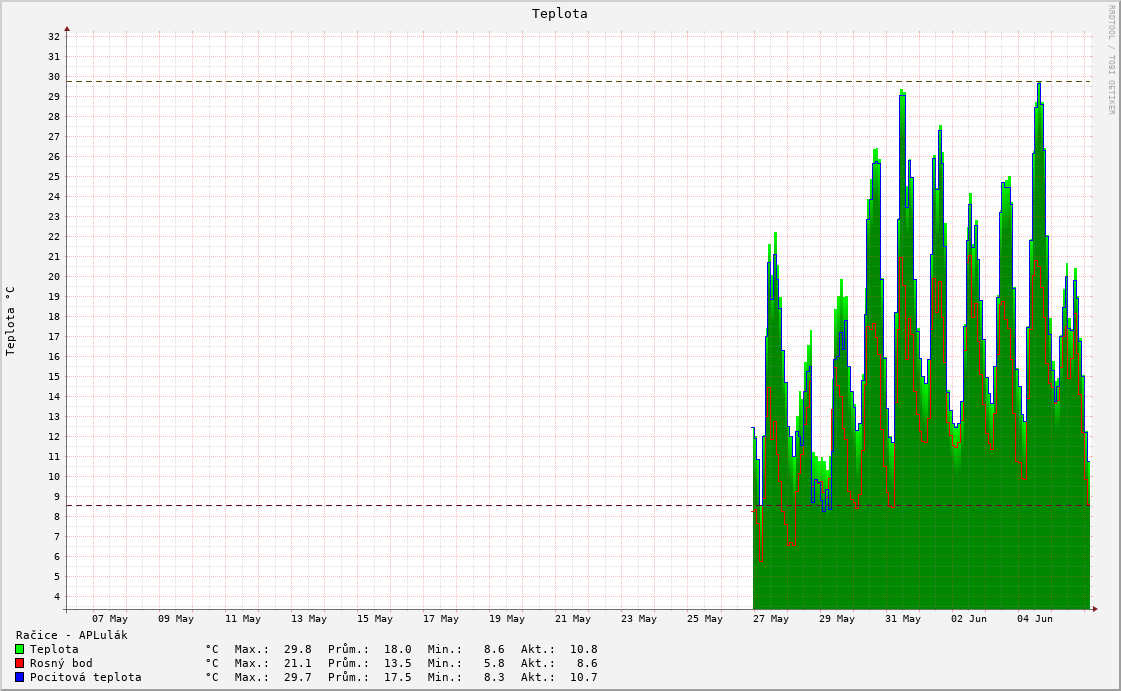This screenshot has width=1121, height=691.
Task: Click the Teplota Max. value 29.8
Action: coord(297,650)
